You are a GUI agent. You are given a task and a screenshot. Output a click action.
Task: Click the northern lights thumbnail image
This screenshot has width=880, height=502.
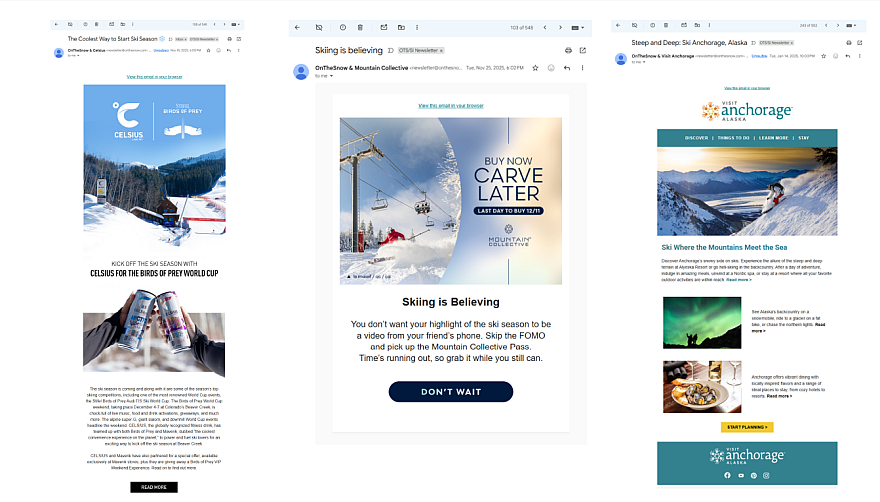[x=701, y=322]
